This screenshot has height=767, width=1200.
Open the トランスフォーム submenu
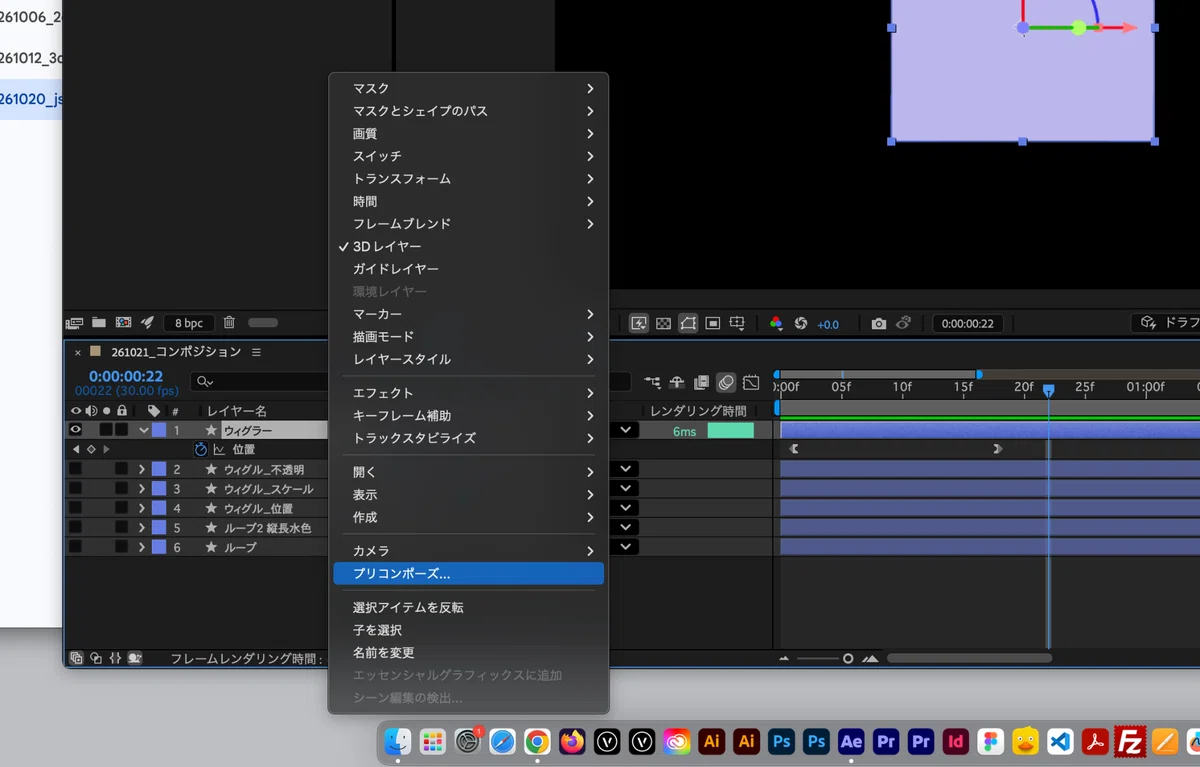[x=468, y=179]
